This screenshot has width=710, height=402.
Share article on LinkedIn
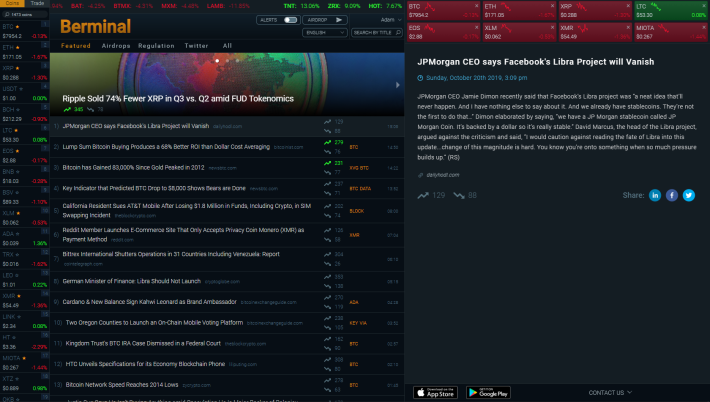pyautogui.click(x=655, y=195)
